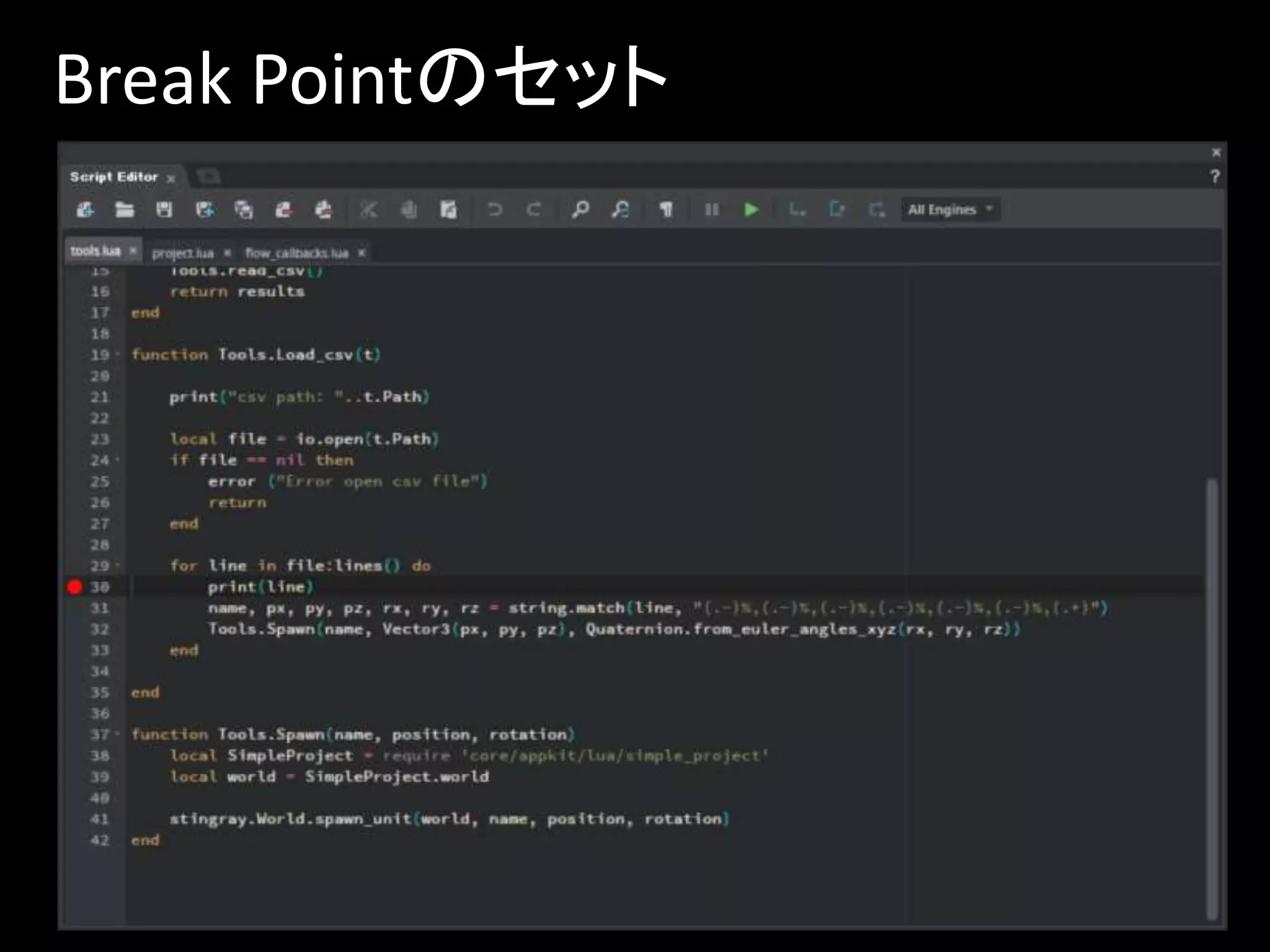Click on 'return results' on line 16
This screenshot has width=1270, height=952.
[237, 291]
